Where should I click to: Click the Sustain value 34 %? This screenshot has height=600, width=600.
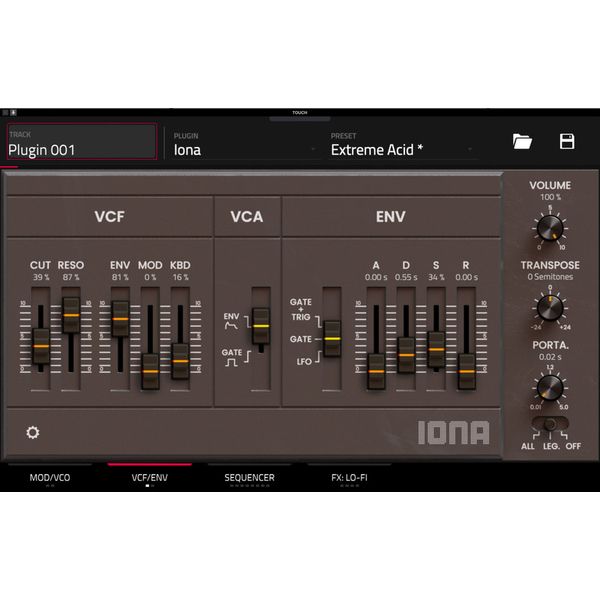pyautogui.click(x=436, y=277)
